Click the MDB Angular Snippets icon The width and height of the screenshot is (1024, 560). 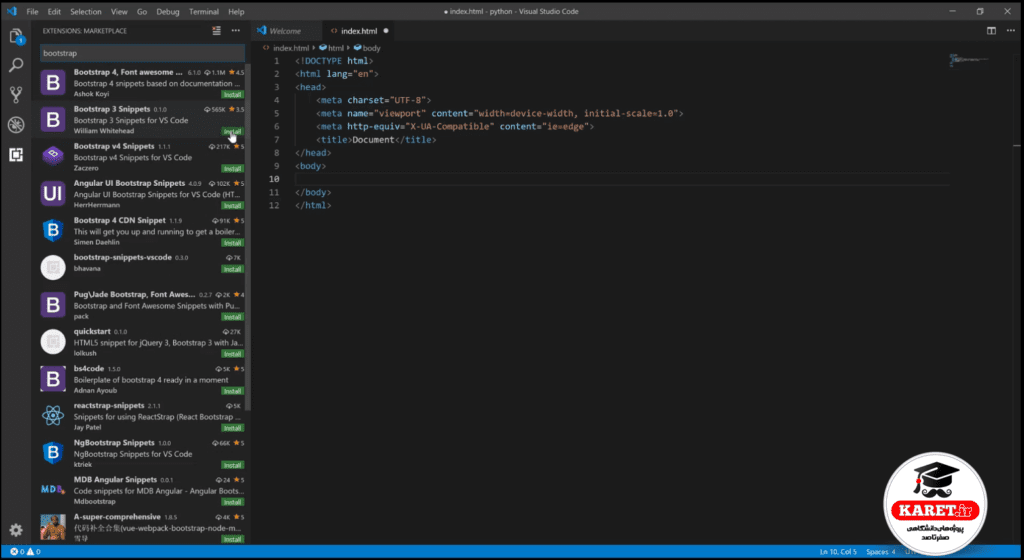(x=53, y=490)
